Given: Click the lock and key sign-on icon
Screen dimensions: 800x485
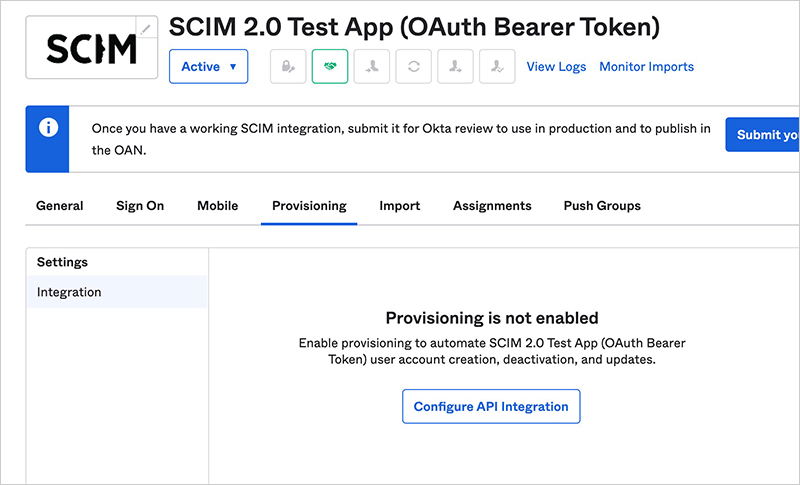Looking at the screenshot, I should click(288, 67).
